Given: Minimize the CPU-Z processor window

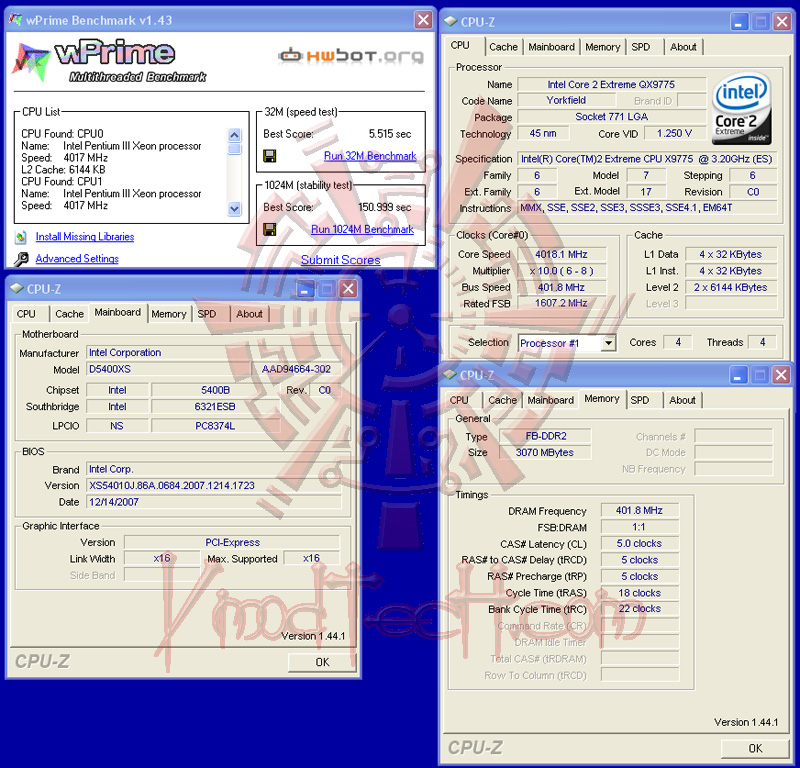Looking at the screenshot, I should 739,21.
